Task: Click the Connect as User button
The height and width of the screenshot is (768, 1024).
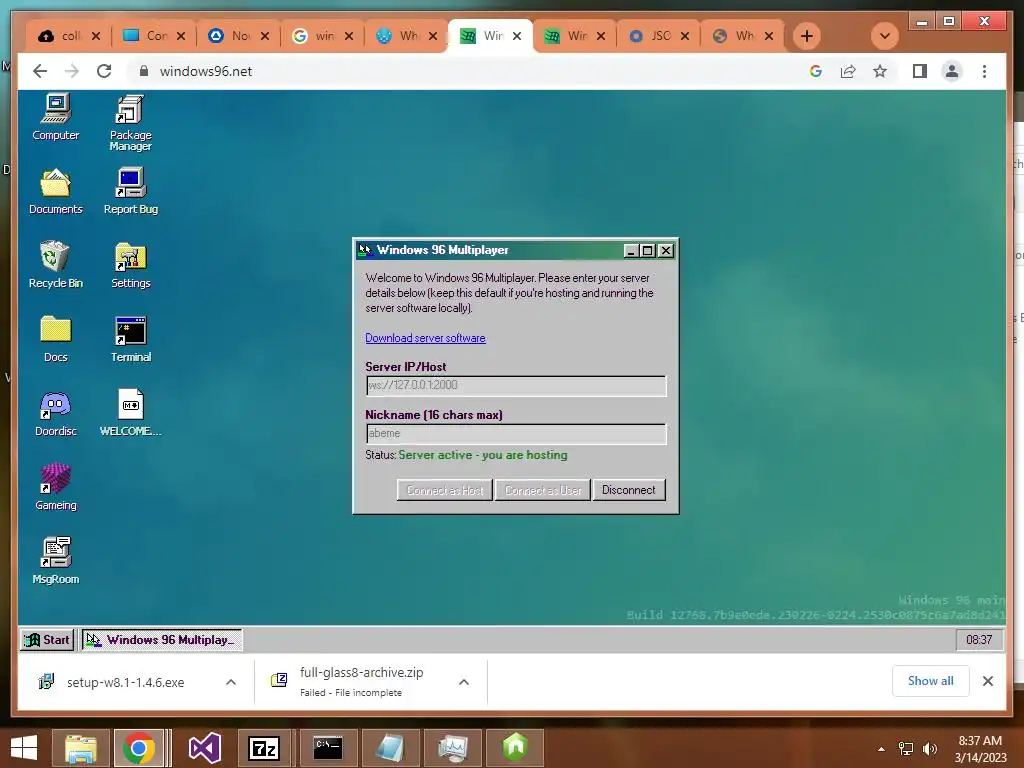Action: pyautogui.click(x=543, y=490)
